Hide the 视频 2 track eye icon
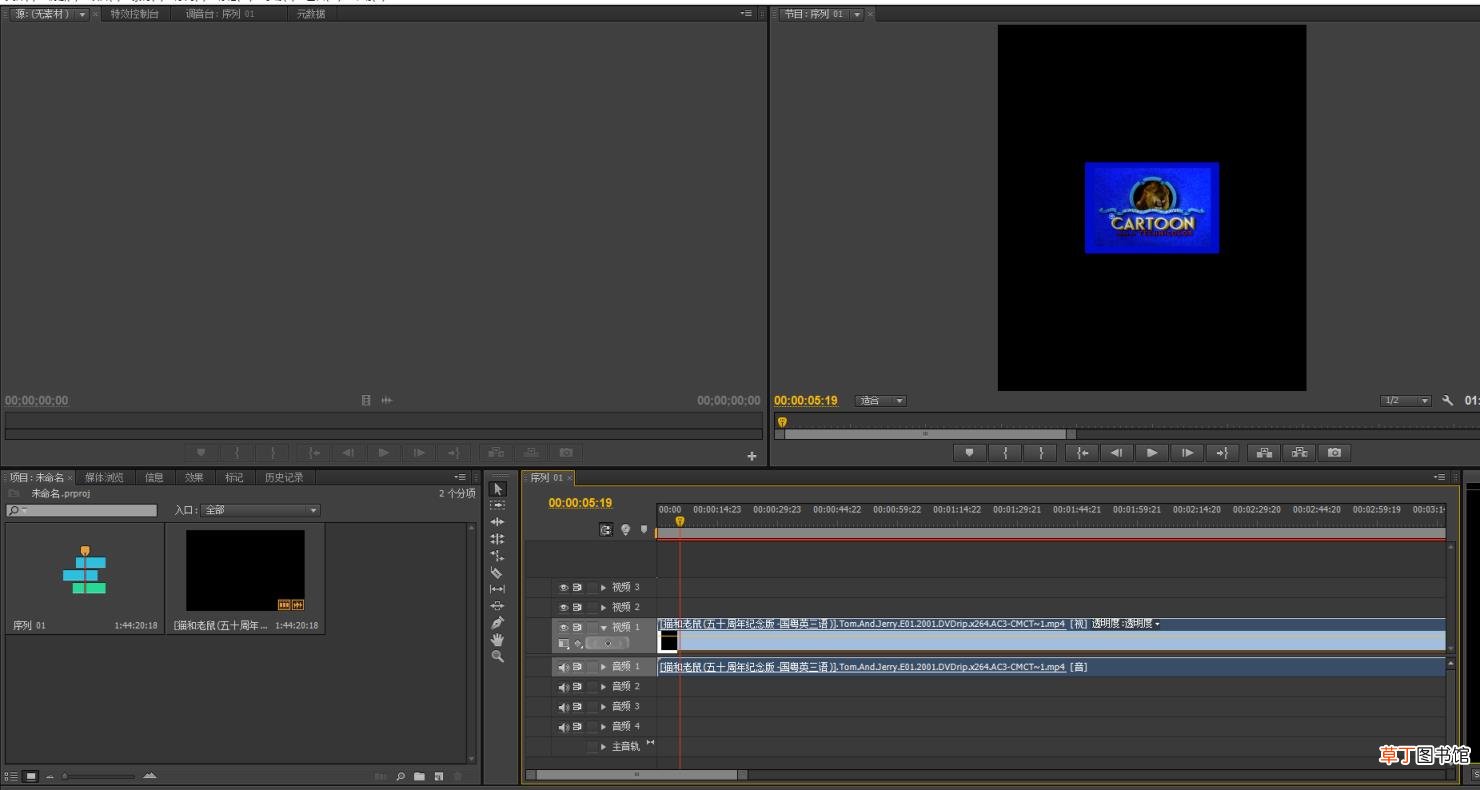Image resolution: width=1480 pixels, height=790 pixels. [x=563, y=608]
